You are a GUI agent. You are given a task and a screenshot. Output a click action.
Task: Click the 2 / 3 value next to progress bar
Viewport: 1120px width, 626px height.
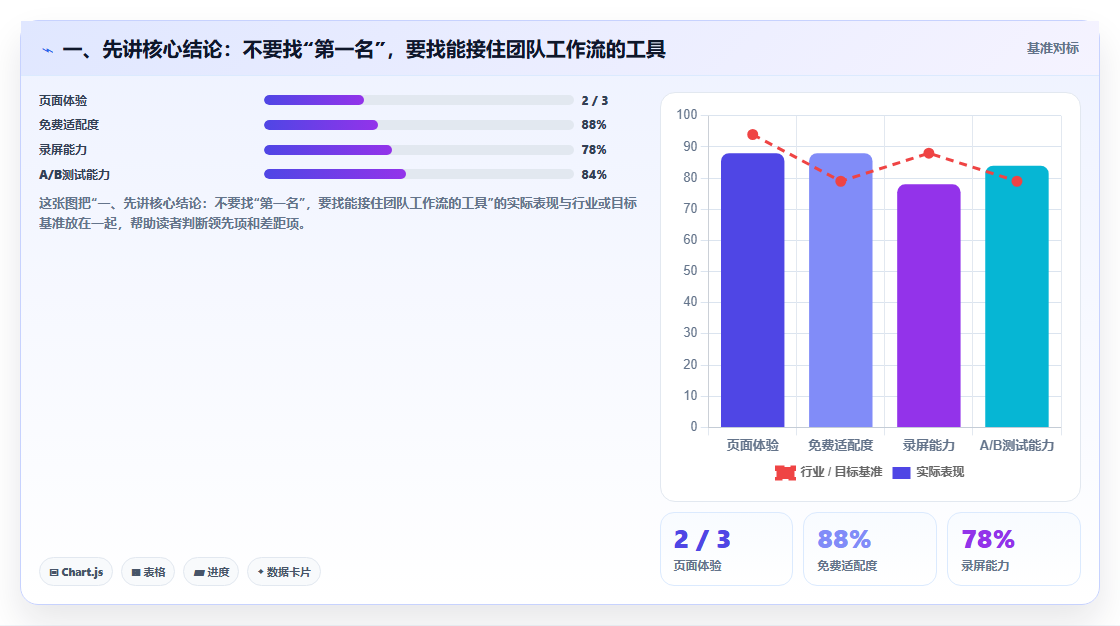pyautogui.click(x=594, y=101)
